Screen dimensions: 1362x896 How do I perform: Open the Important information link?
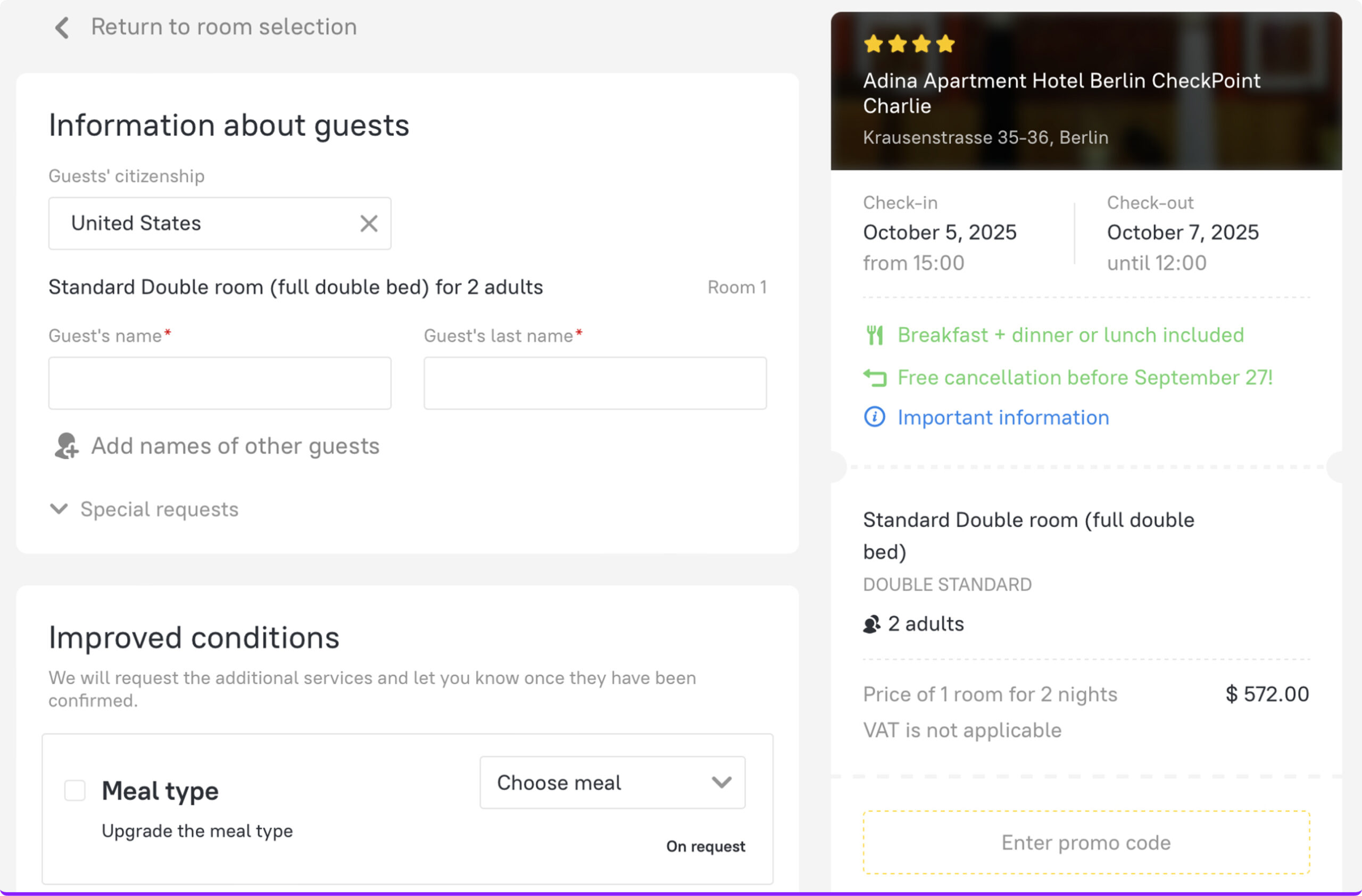pos(1003,418)
